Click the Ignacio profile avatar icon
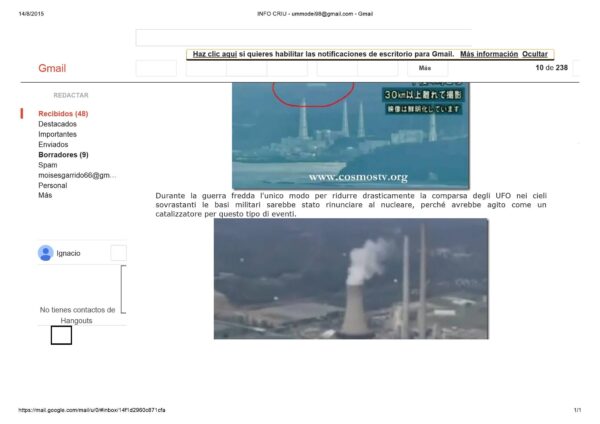 pyautogui.click(x=45, y=253)
